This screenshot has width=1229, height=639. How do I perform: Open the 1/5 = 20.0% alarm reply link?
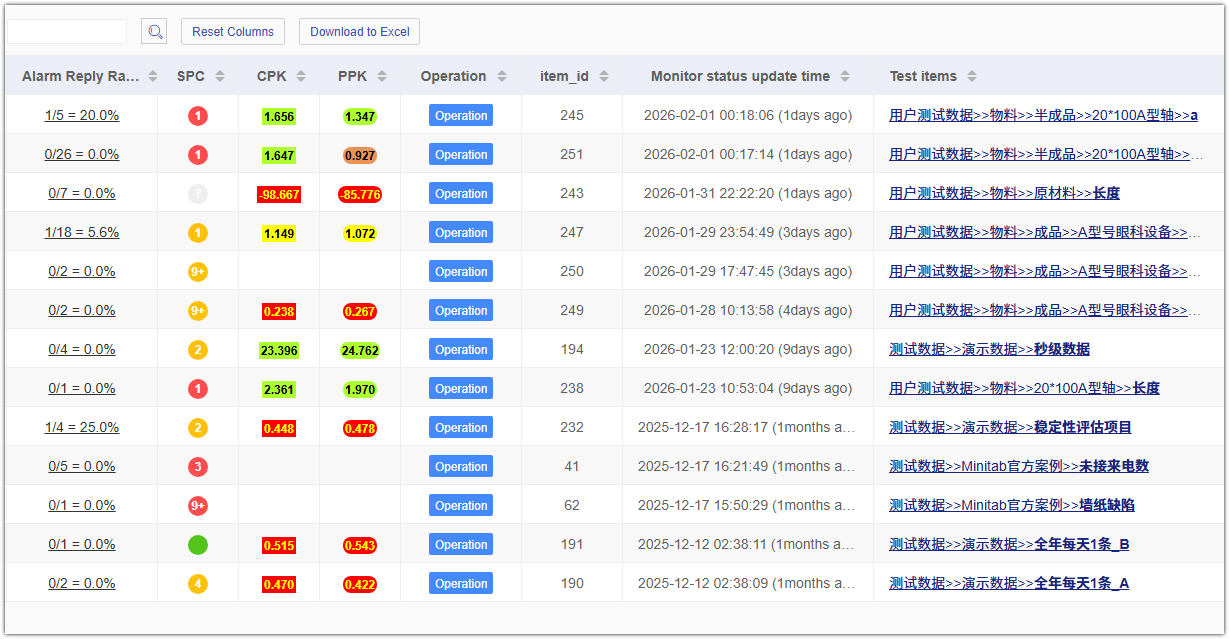point(83,115)
